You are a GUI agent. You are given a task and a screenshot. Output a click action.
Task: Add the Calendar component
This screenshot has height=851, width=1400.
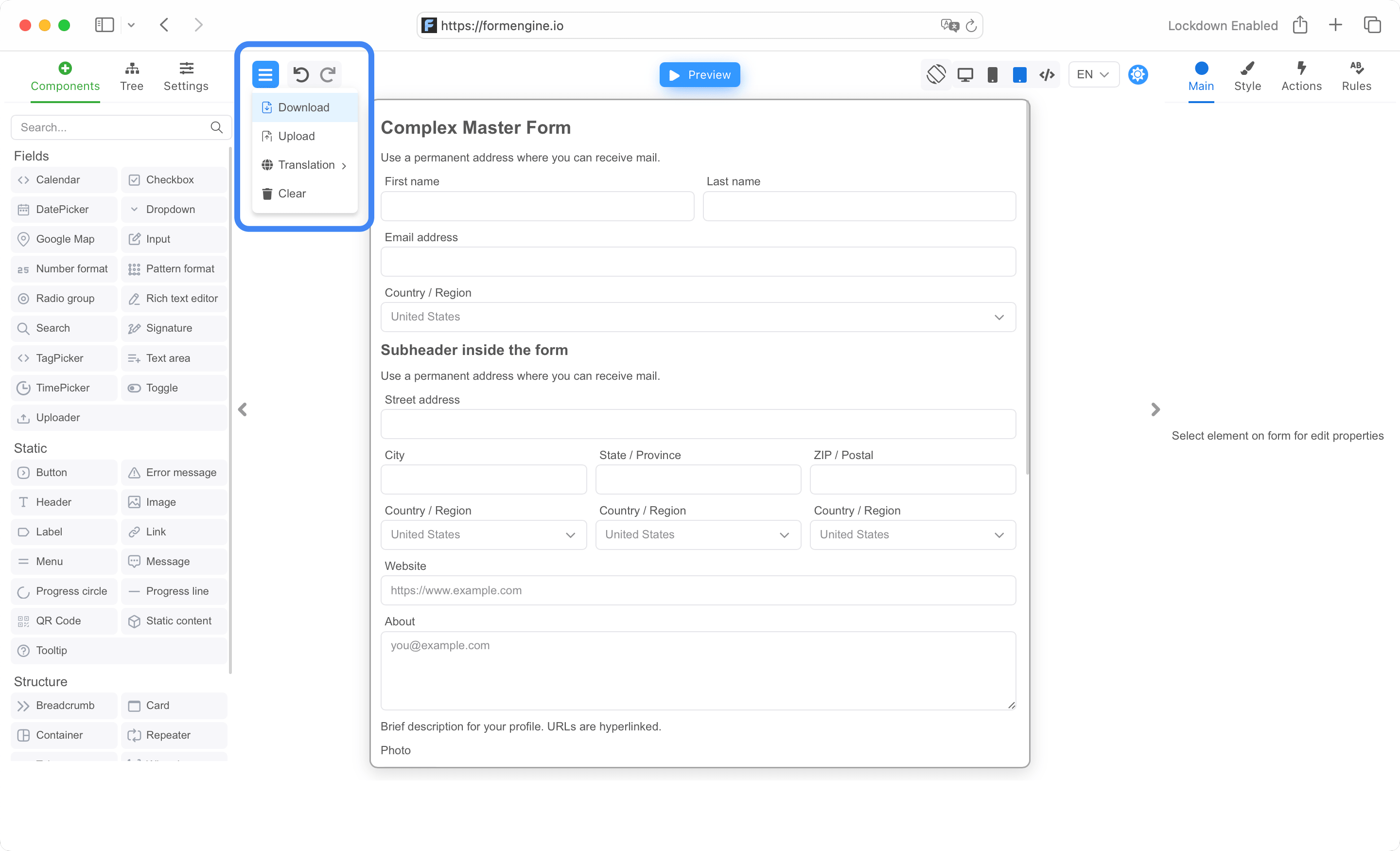tap(64, 179)
